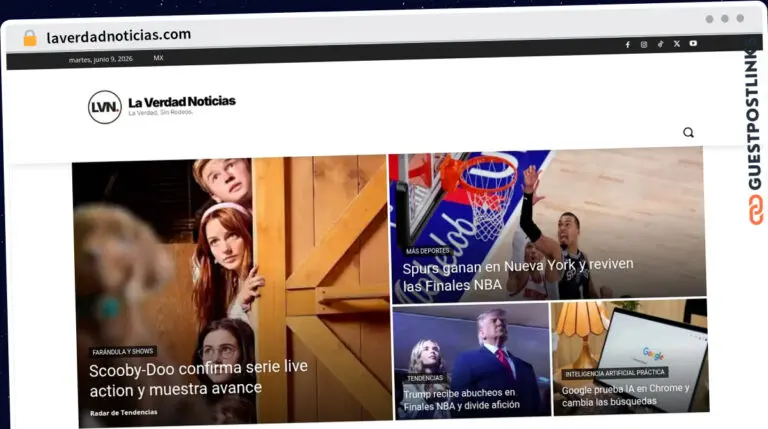Click the padlock icon in address bar
768x429 pixels.
coord(30,38)
